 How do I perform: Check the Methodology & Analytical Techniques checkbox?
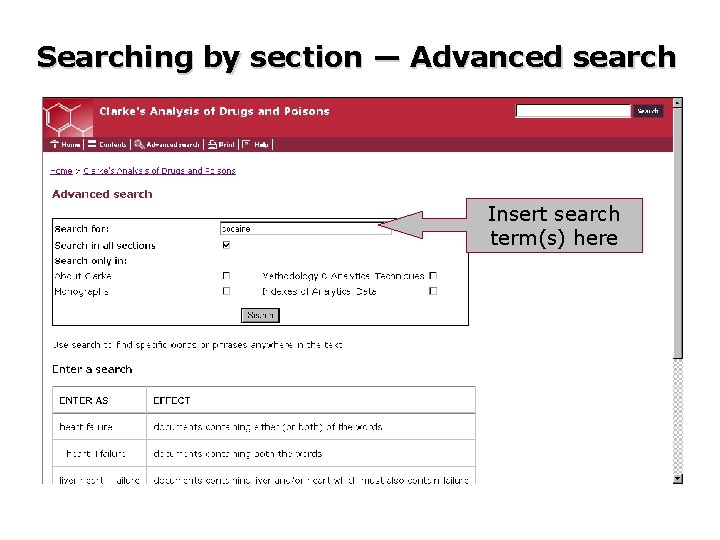(x=433, y=276)
